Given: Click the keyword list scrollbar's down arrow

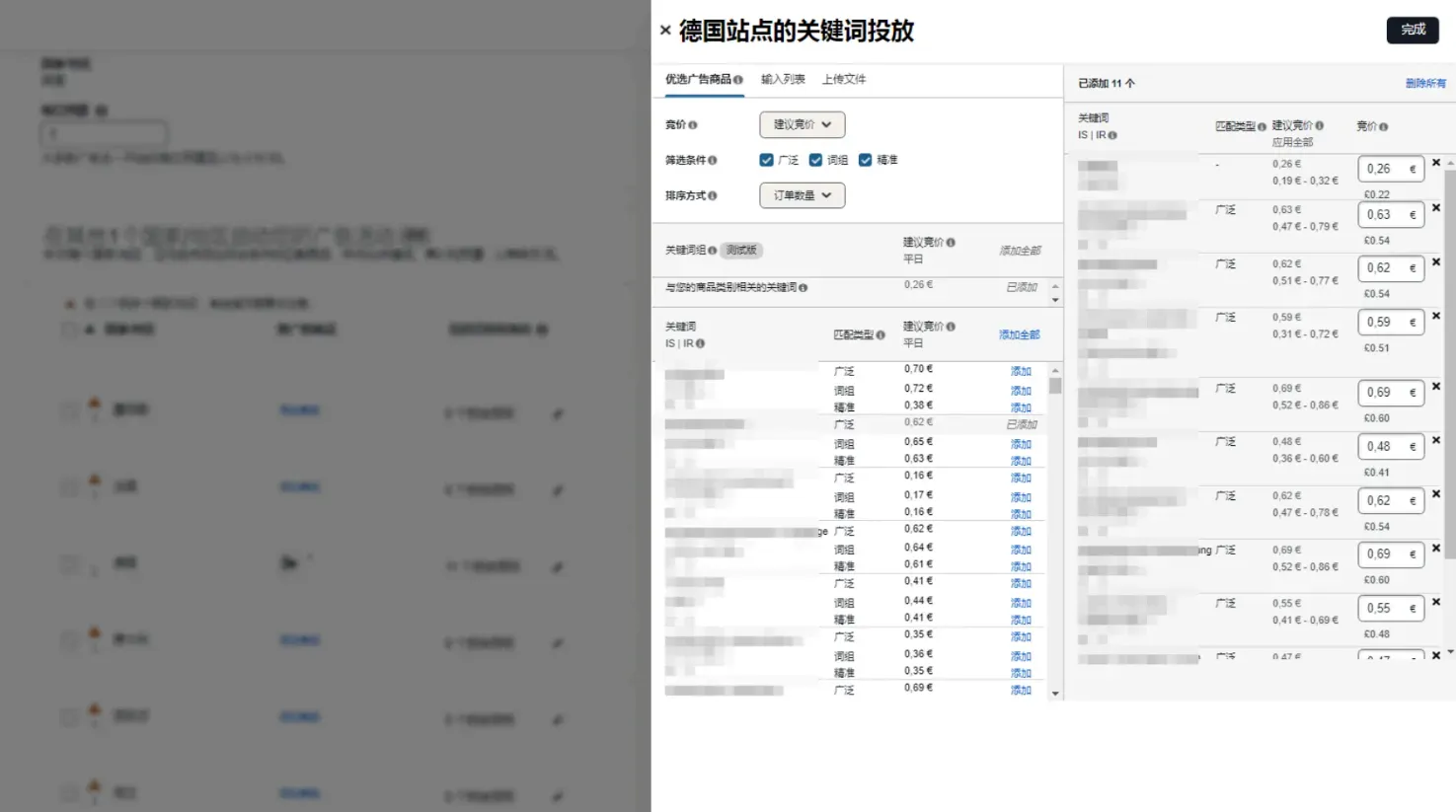Looking at the screenshot, I should click(x=1055, y=694).
